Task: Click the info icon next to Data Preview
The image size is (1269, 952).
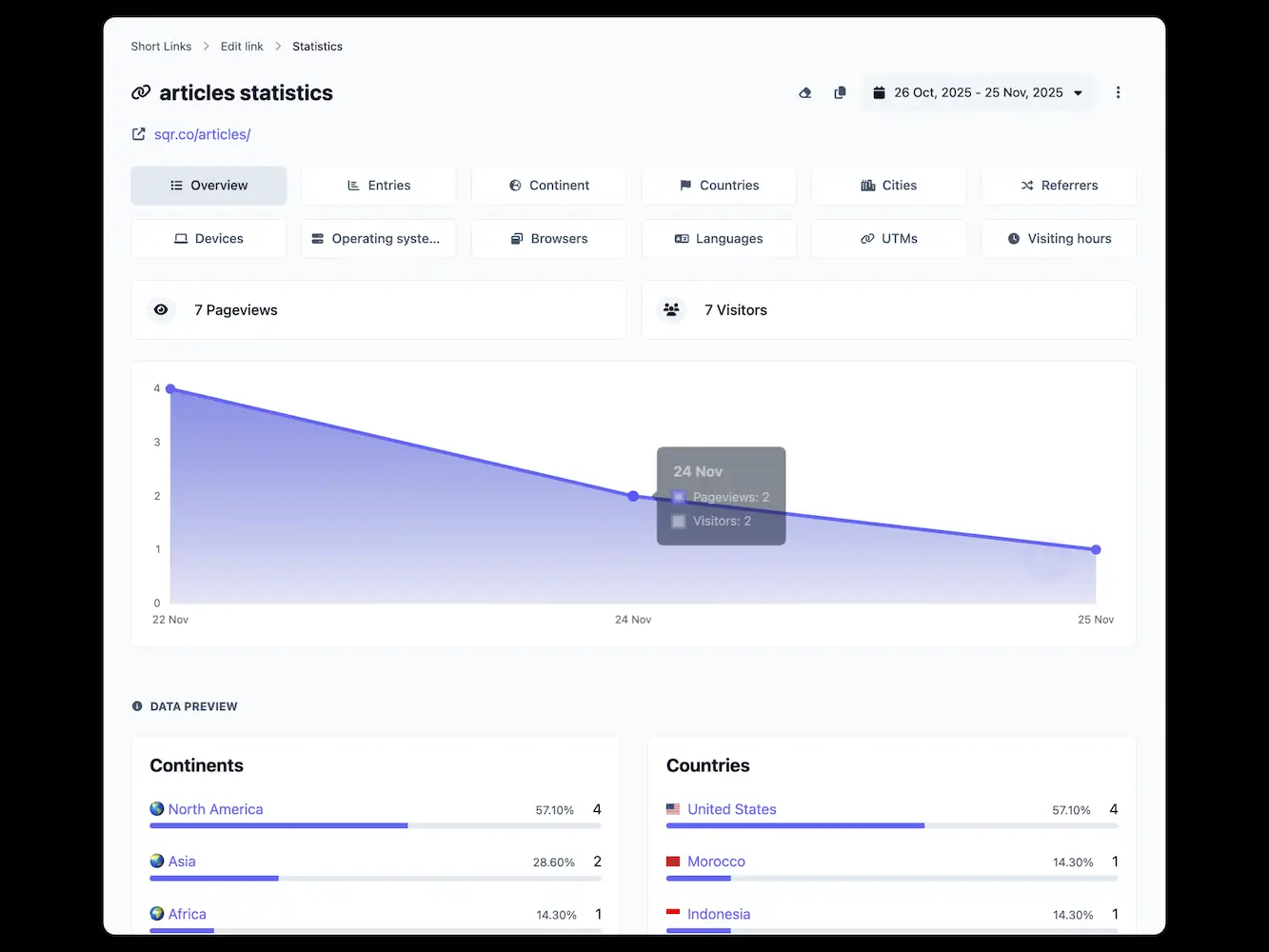Action: pos(137,706)
